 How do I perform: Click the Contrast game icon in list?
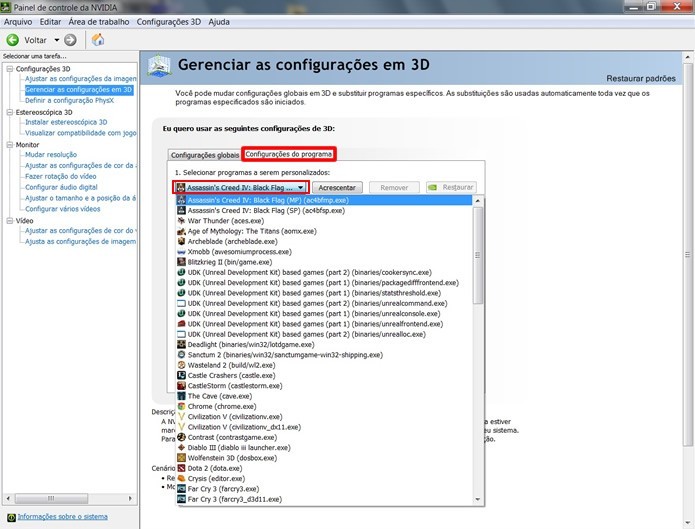(x=181, y=437)
